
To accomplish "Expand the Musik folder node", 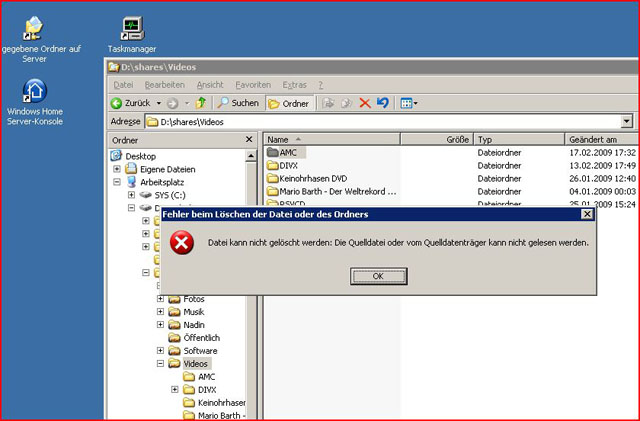I will [160, 312].
